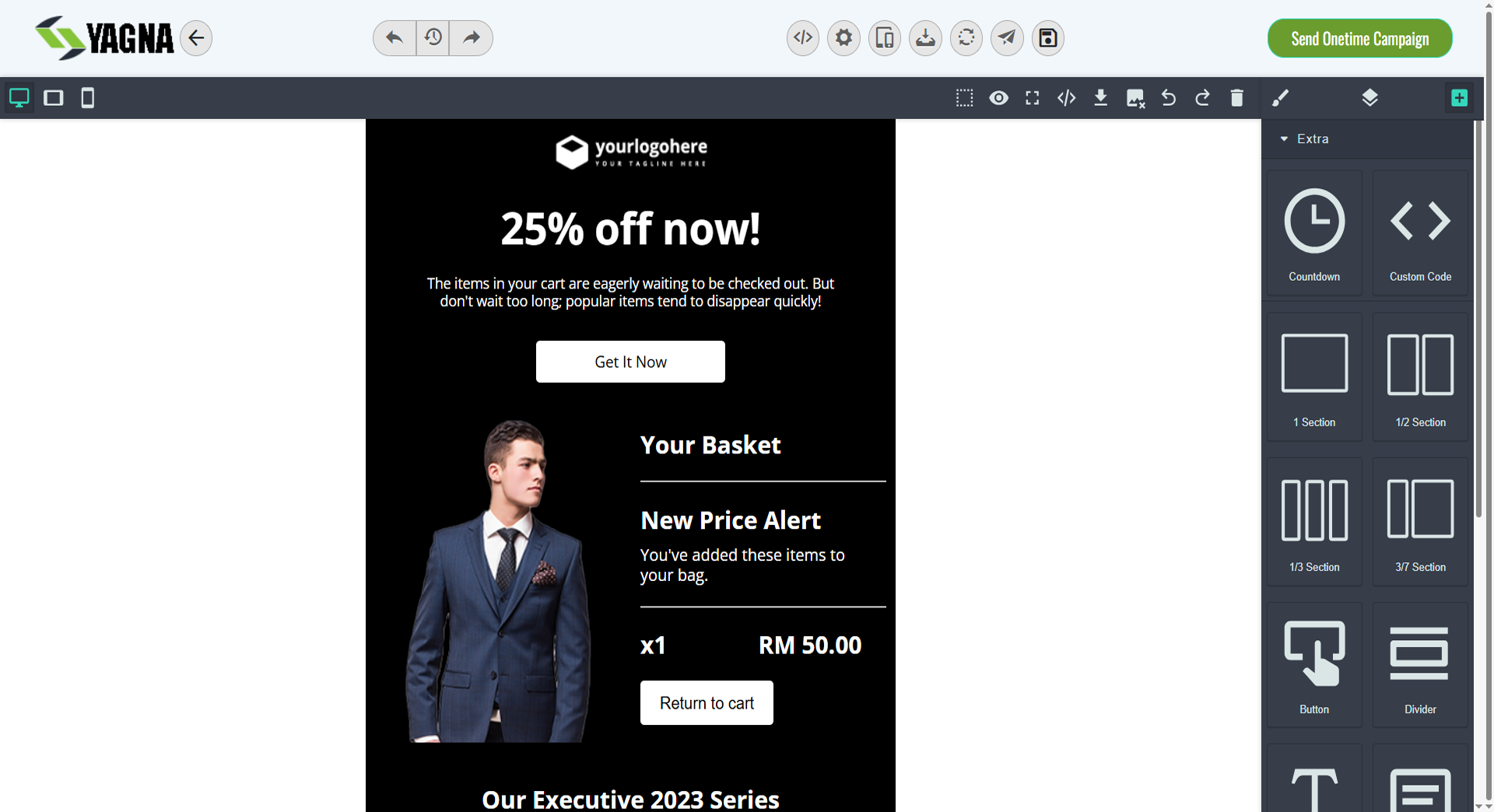
Task: Click Send Onetime Campaign button
Action: 1359,38
